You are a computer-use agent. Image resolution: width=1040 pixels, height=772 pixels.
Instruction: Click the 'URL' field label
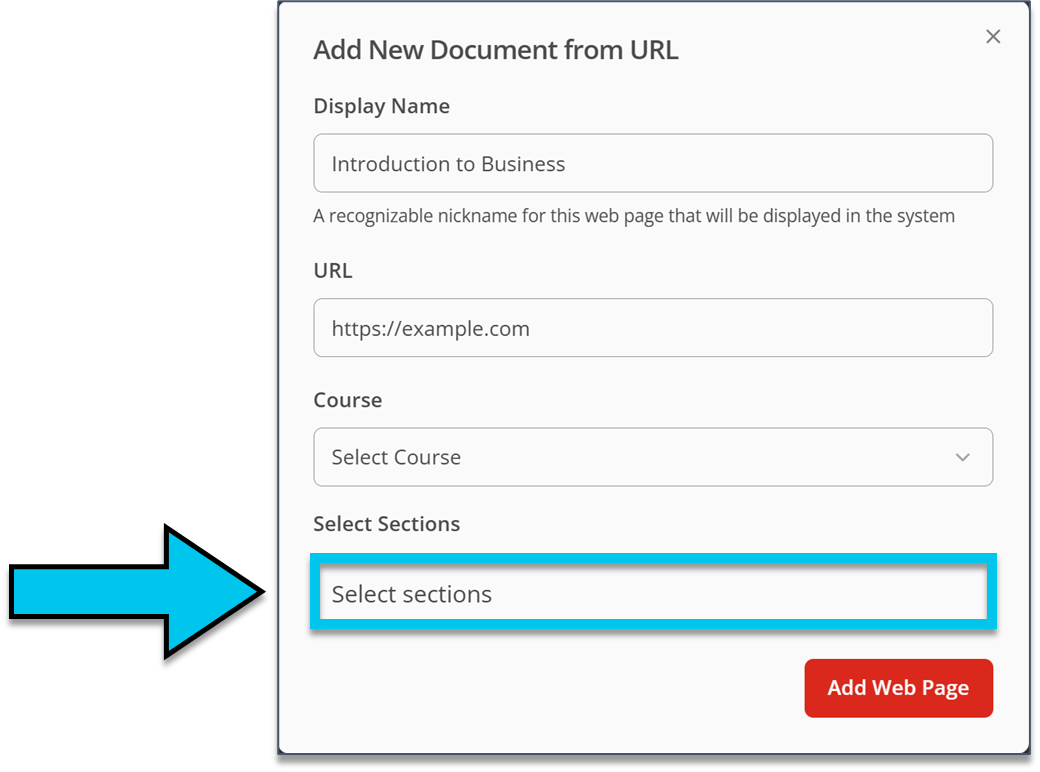333,271
